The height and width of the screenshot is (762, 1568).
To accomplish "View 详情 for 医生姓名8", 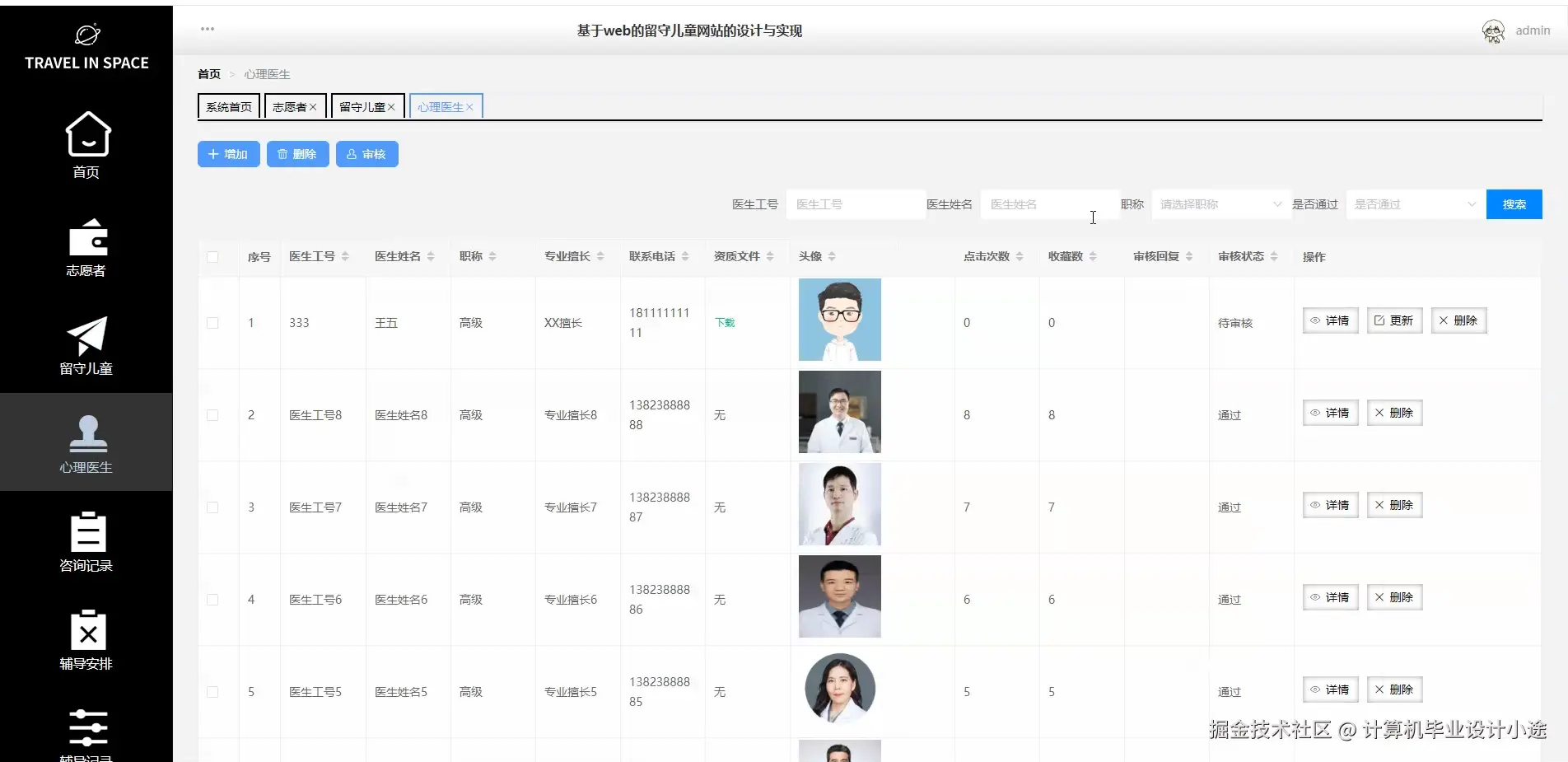I will coord(1331,413).
